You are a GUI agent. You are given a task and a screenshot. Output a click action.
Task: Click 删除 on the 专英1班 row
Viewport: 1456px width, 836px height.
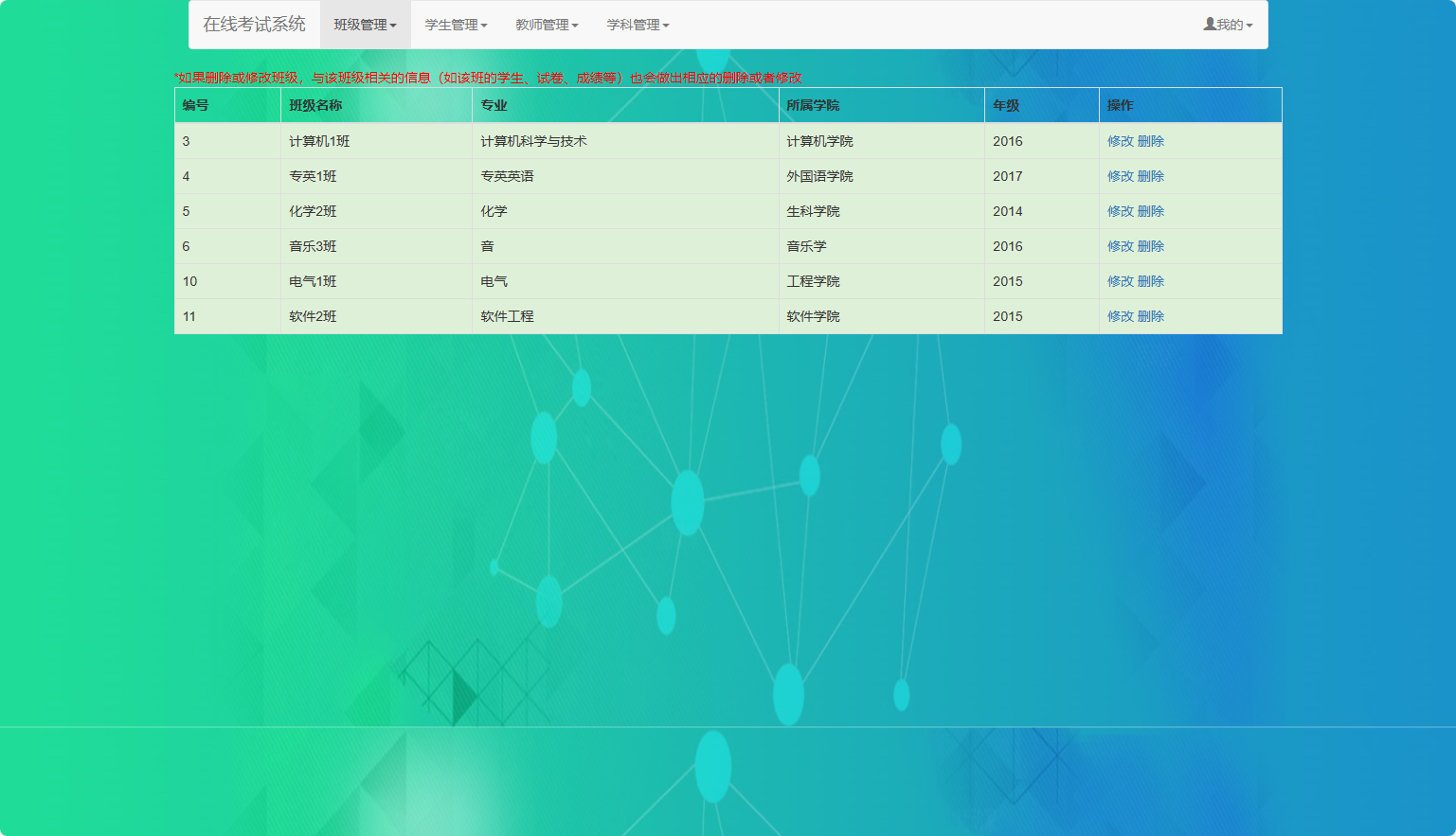1152,175
